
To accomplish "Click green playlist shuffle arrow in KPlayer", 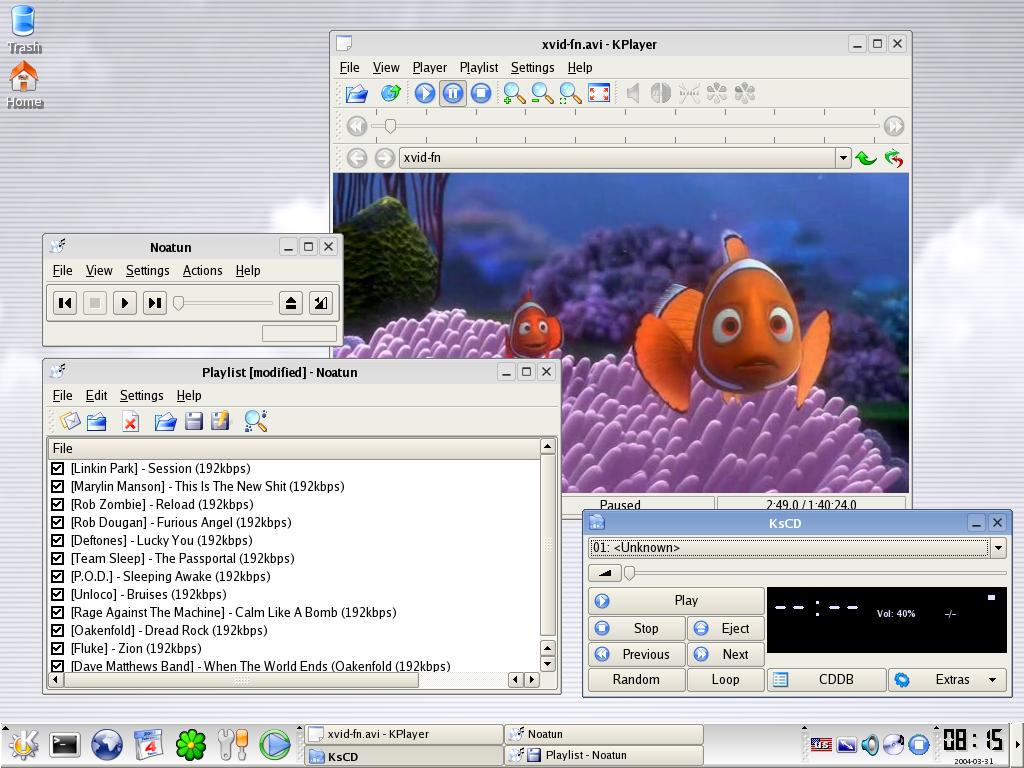I will [x=866, y=158].
